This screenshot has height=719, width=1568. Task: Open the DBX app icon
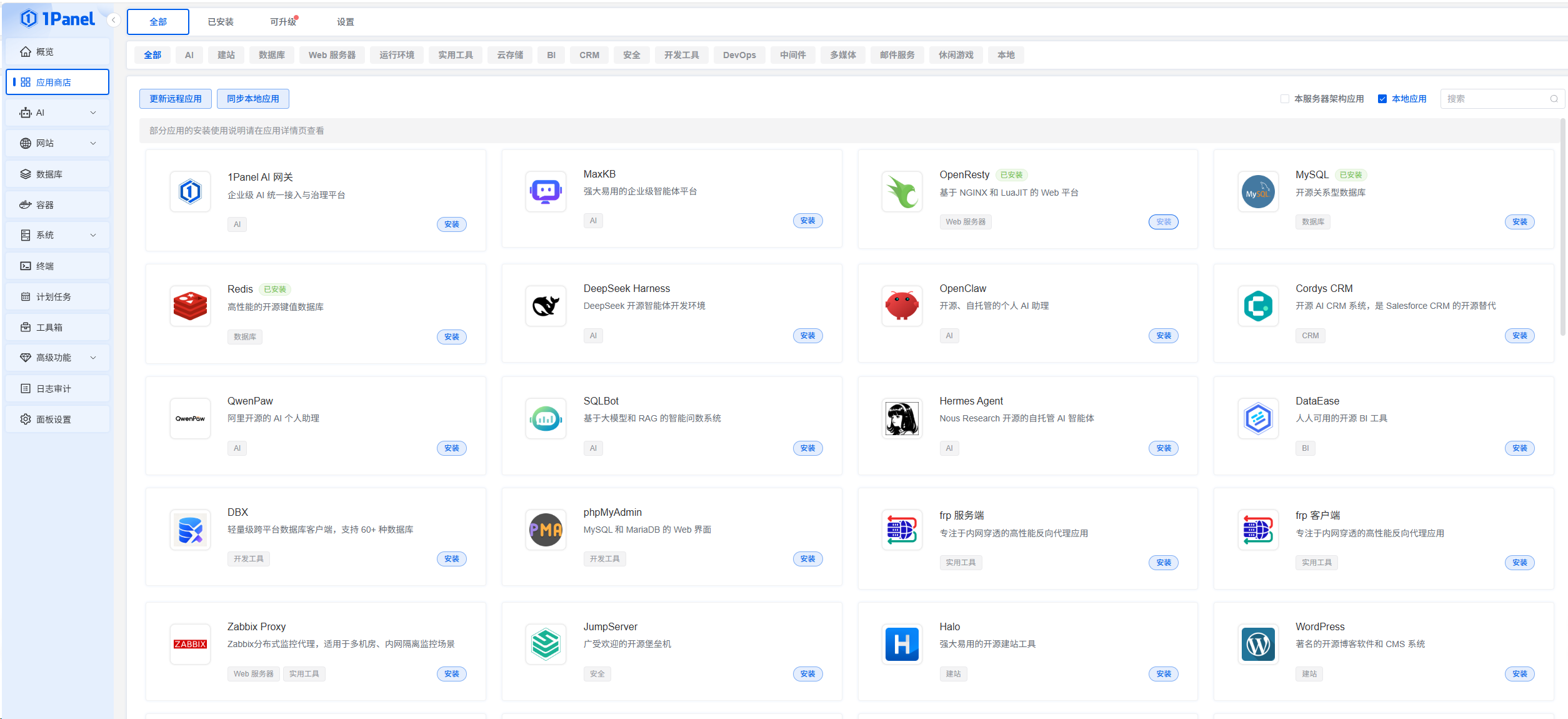[190, 530]
